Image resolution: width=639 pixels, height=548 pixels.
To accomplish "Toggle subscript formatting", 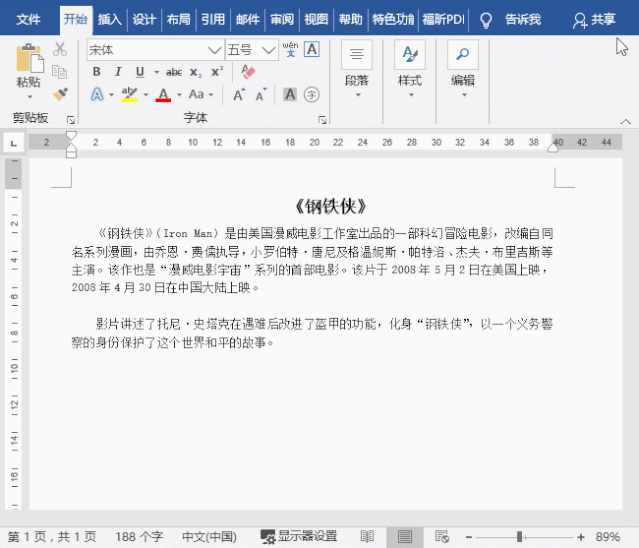I will point(196,73).
